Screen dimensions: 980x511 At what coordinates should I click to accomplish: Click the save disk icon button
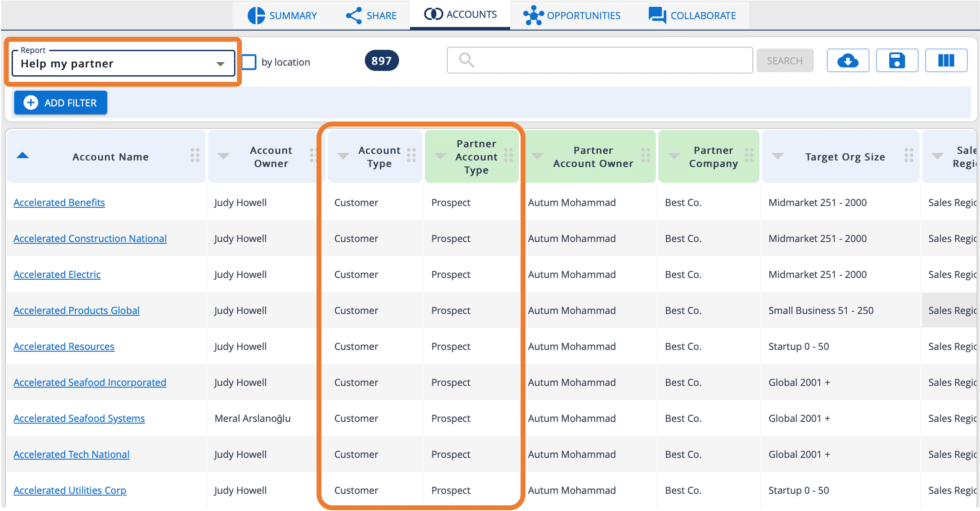click(x=897, y=61)
